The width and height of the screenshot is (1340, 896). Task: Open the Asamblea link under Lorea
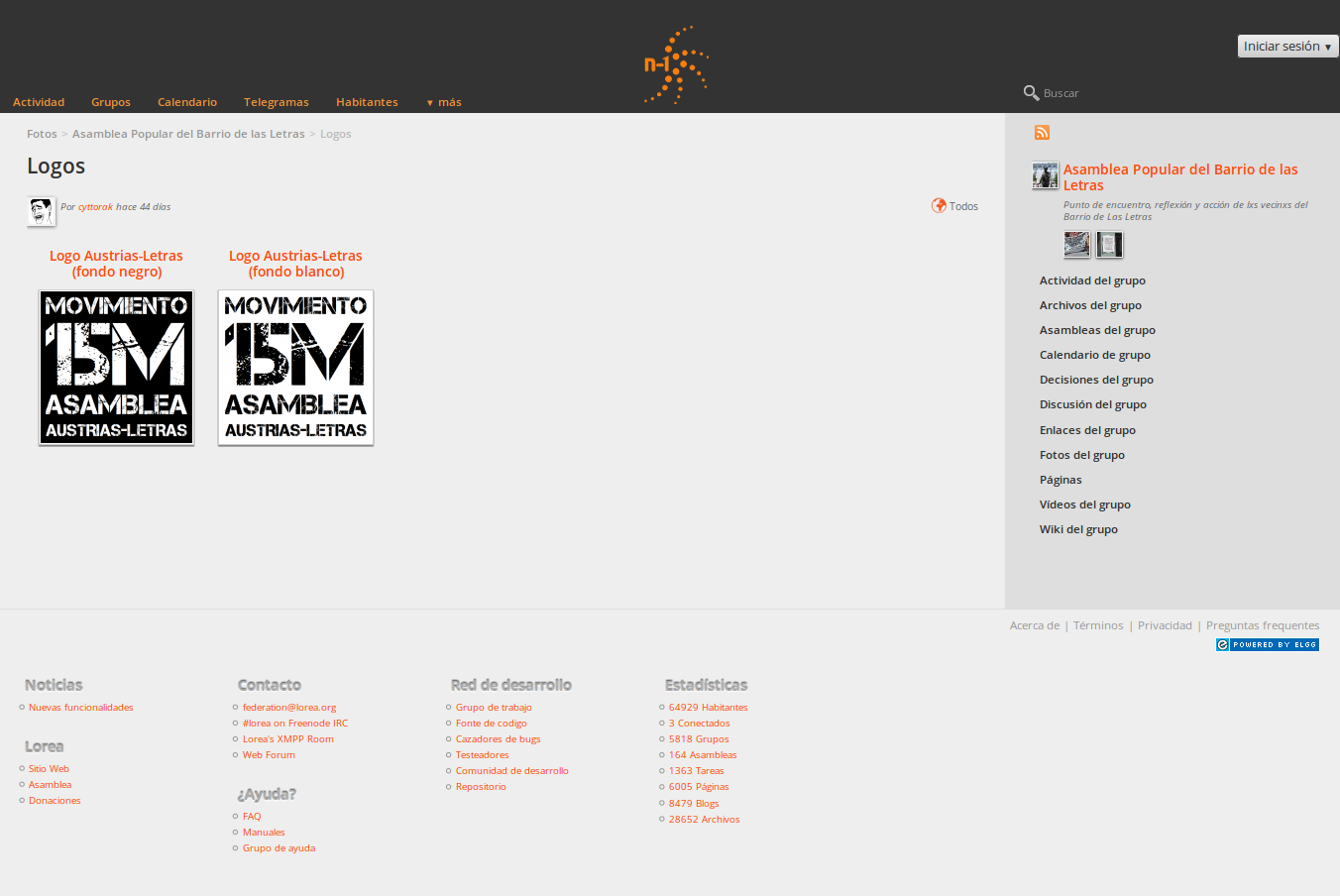tap(50, 785)
